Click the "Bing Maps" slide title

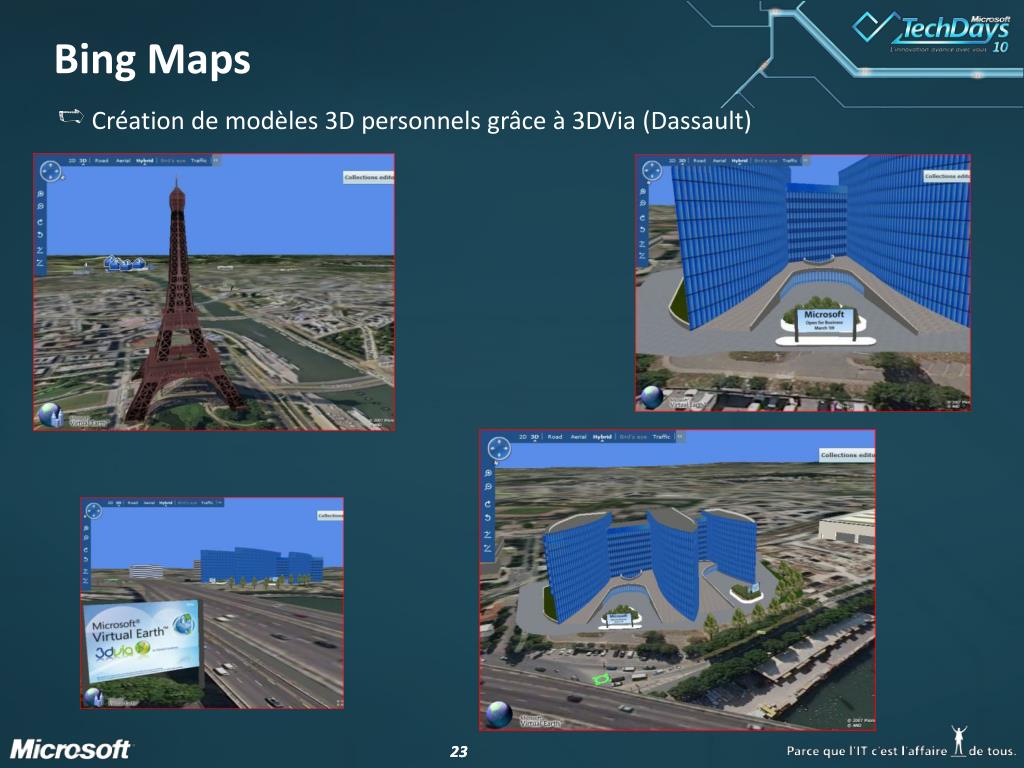pos(152,59)
